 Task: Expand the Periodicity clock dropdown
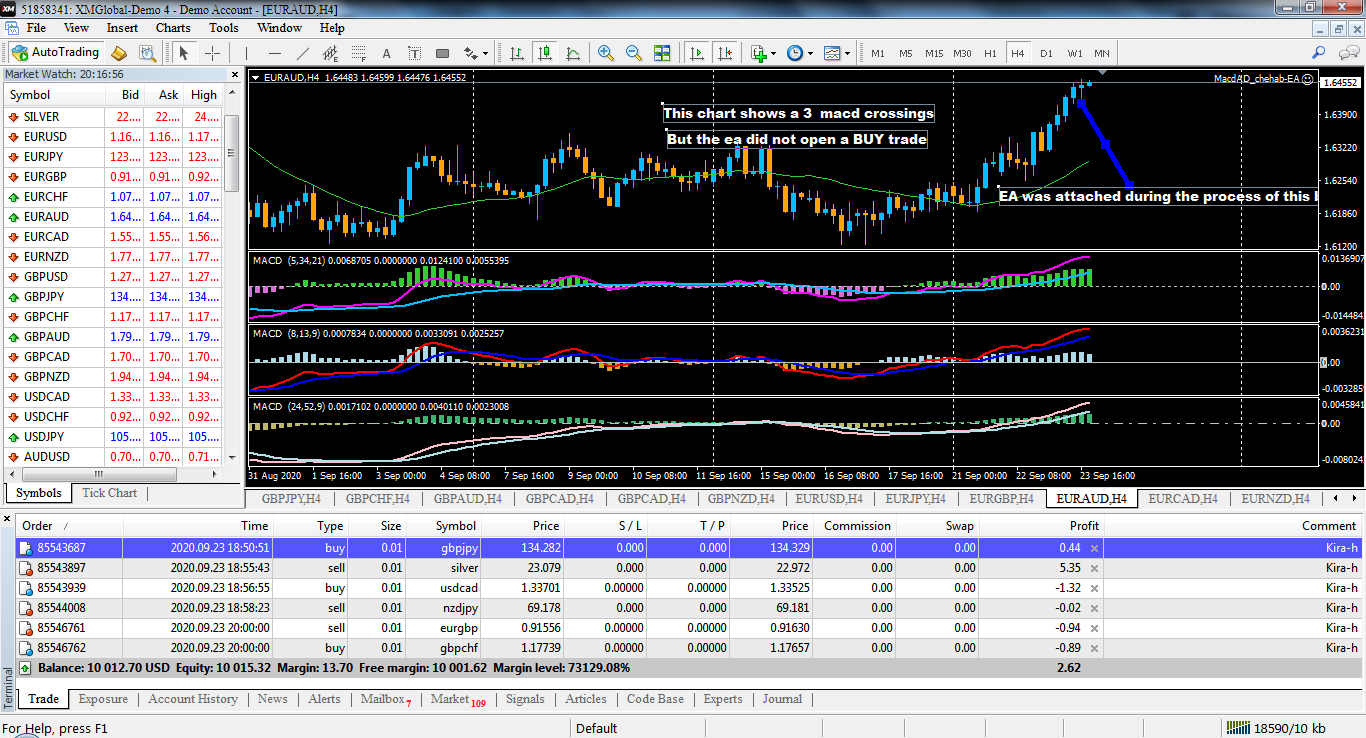[810, 53]
